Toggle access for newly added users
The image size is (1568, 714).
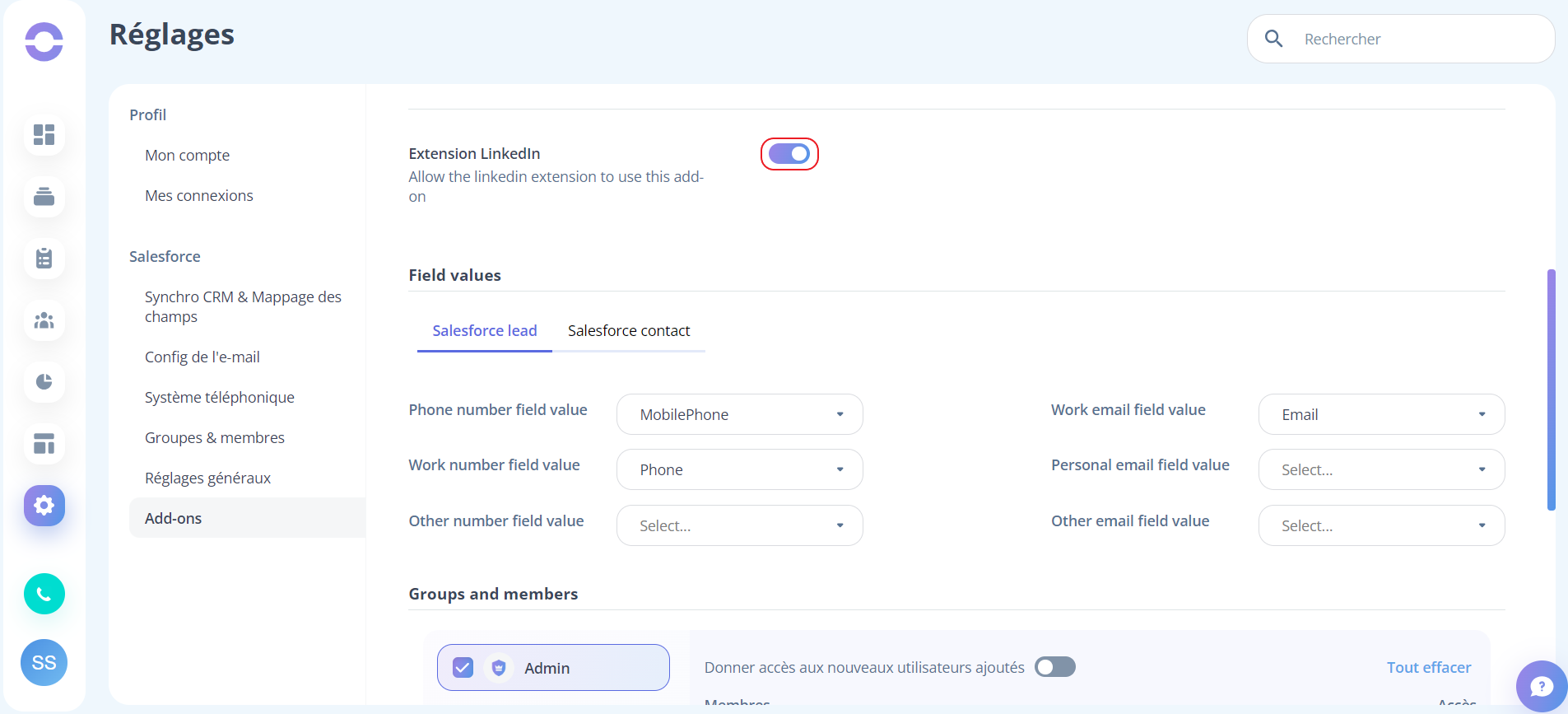(1055, 667)
